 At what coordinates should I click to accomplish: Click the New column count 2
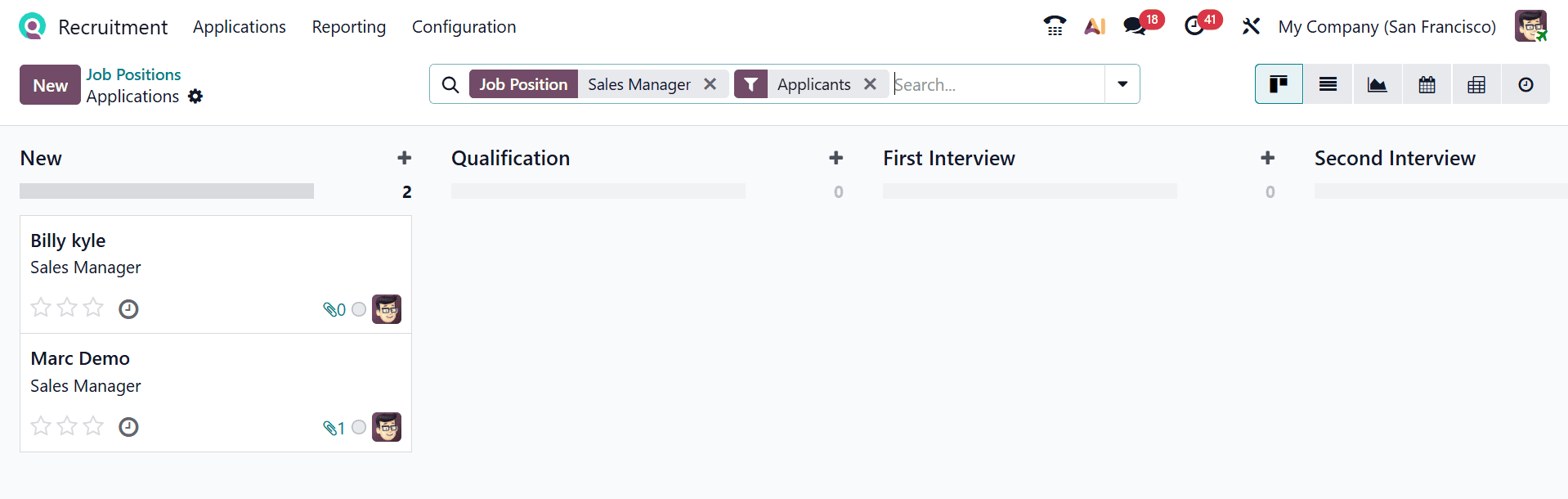[407, 191]
